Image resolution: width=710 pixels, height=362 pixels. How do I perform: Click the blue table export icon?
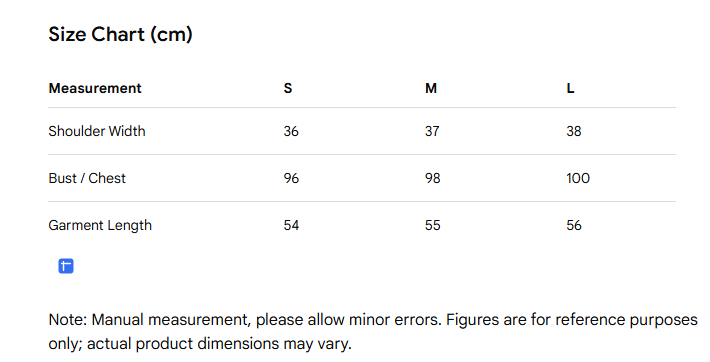[66, 266]
